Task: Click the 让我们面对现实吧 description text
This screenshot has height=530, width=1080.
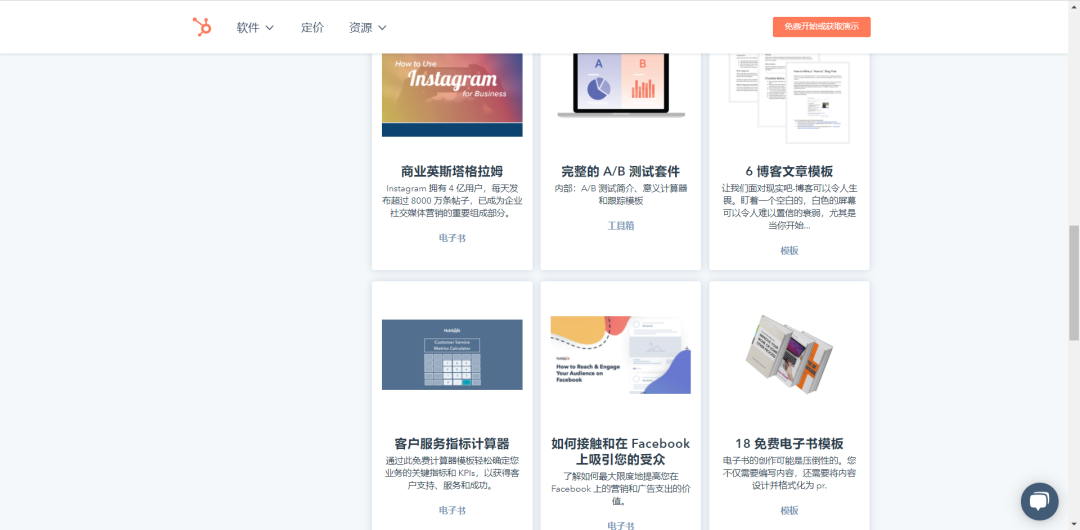Action: click(789, 207)
